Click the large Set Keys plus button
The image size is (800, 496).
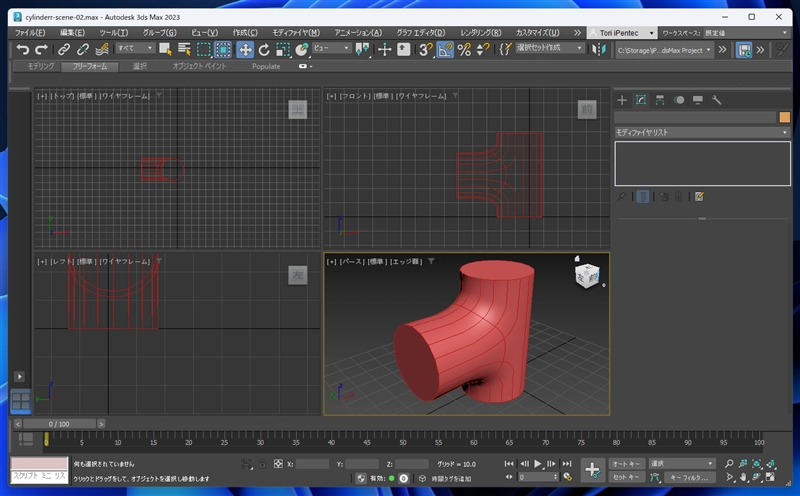[592, 469]
